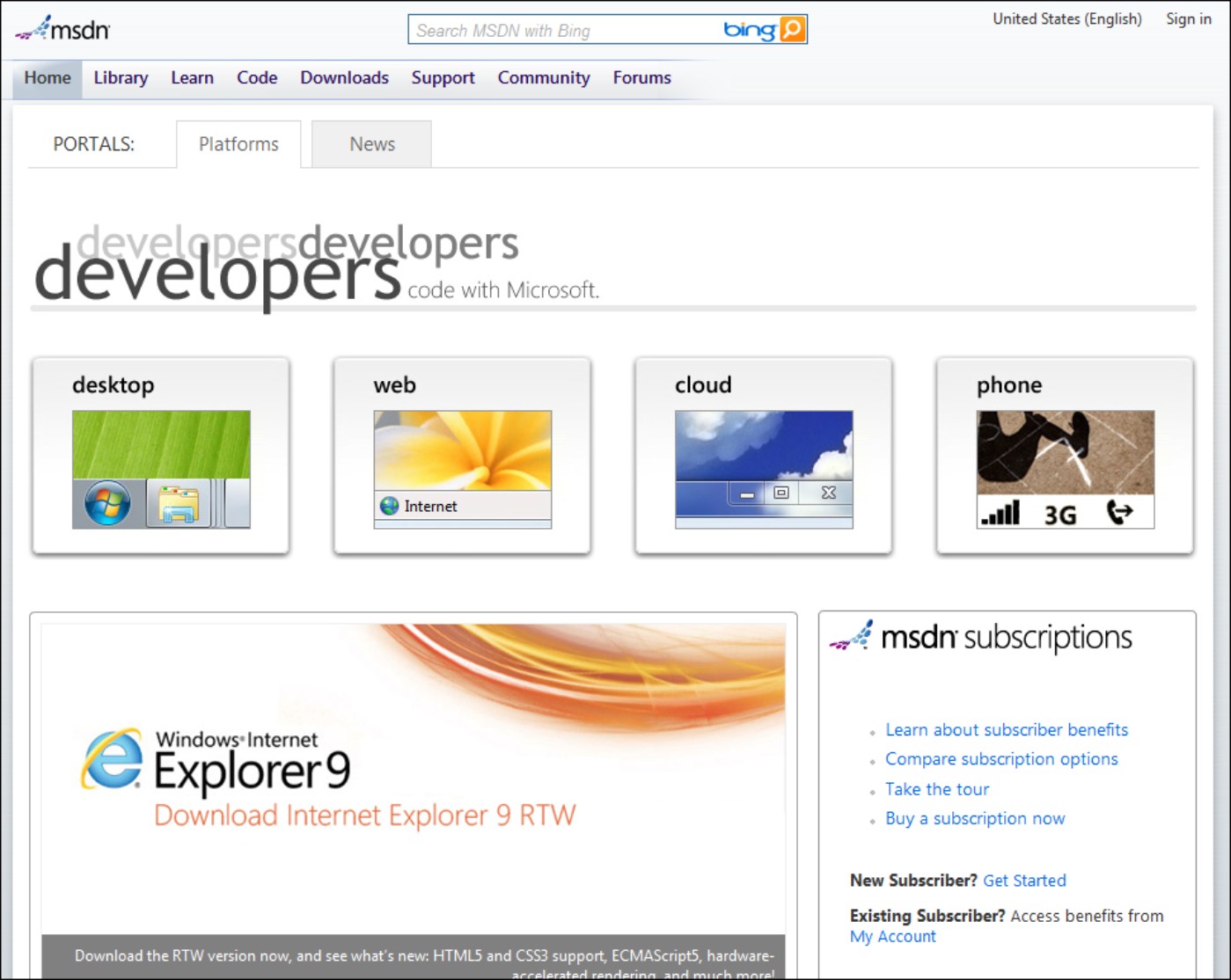Open the Code menu item
The image size is (1231, 980).
coord(257,77)
